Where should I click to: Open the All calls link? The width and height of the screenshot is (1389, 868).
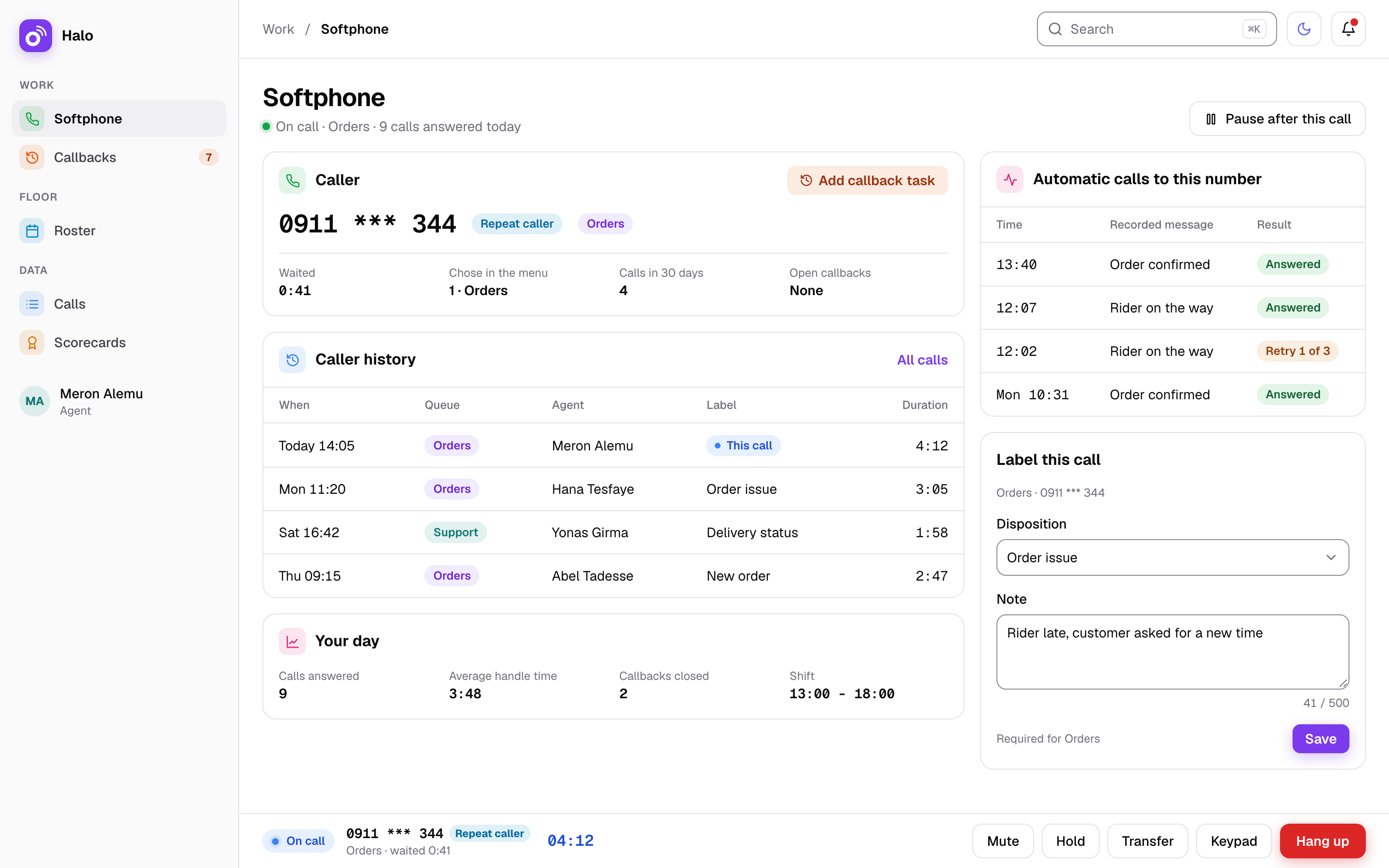922,360
